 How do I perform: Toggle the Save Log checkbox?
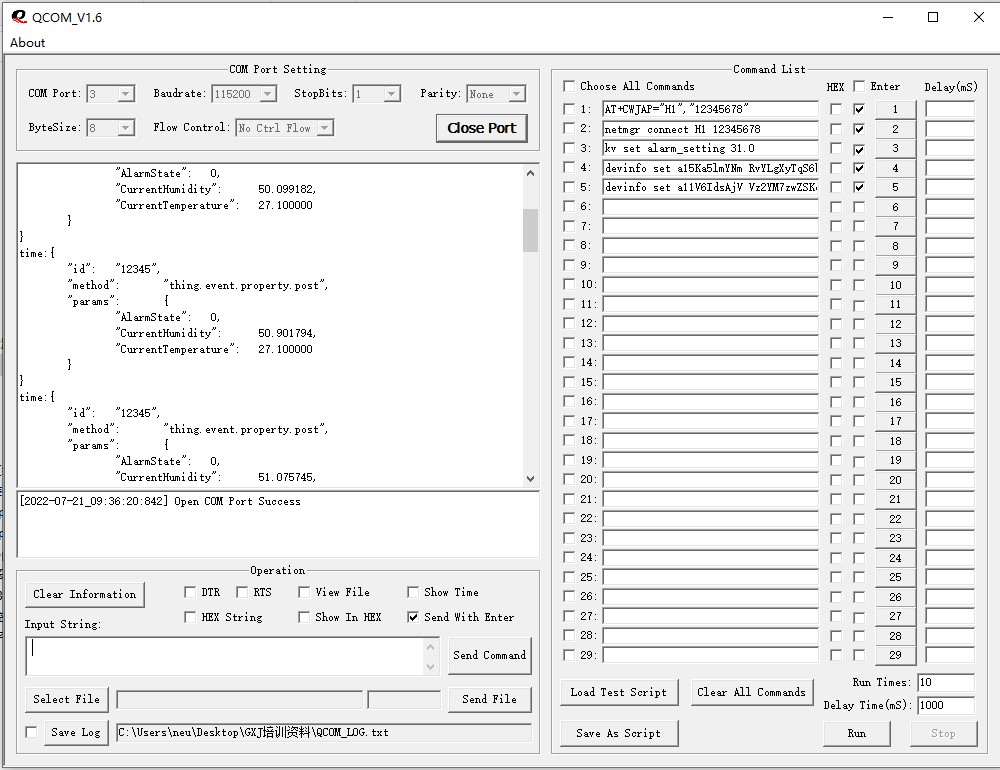[31, 732]
